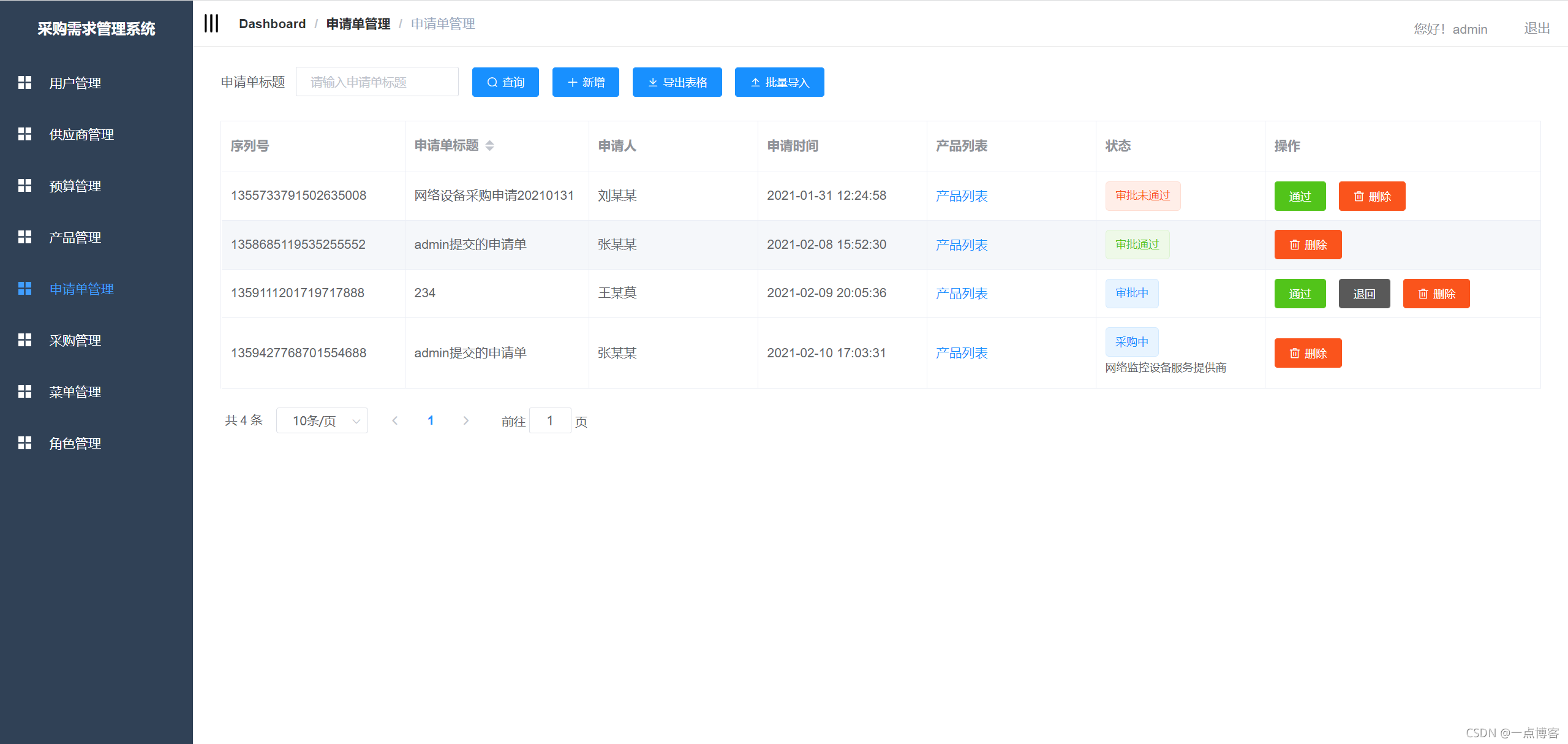Approve 网络设备采购申请20210131 with 通过
The image size is (1568, 744).
click(x=1300, y=196)
